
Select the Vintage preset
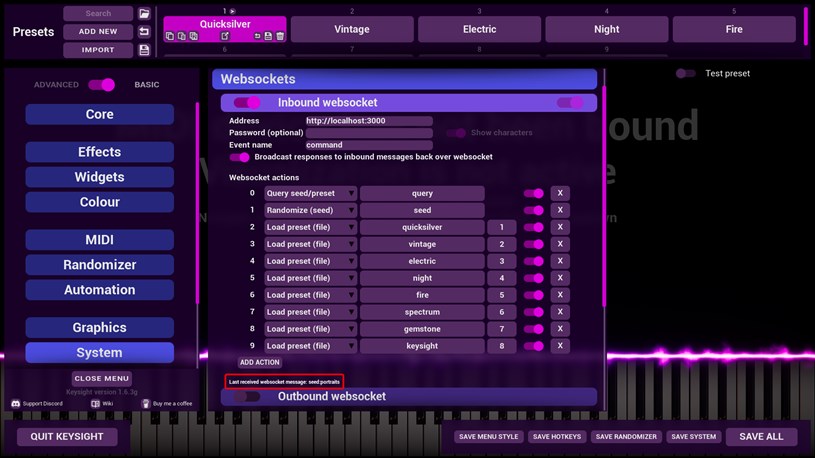(x=352, y=29)
